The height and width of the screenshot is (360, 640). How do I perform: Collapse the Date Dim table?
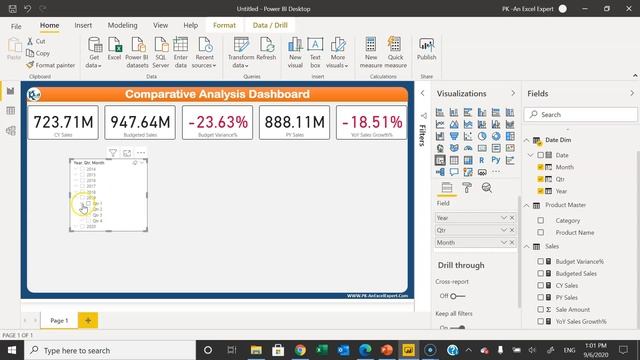527,140
